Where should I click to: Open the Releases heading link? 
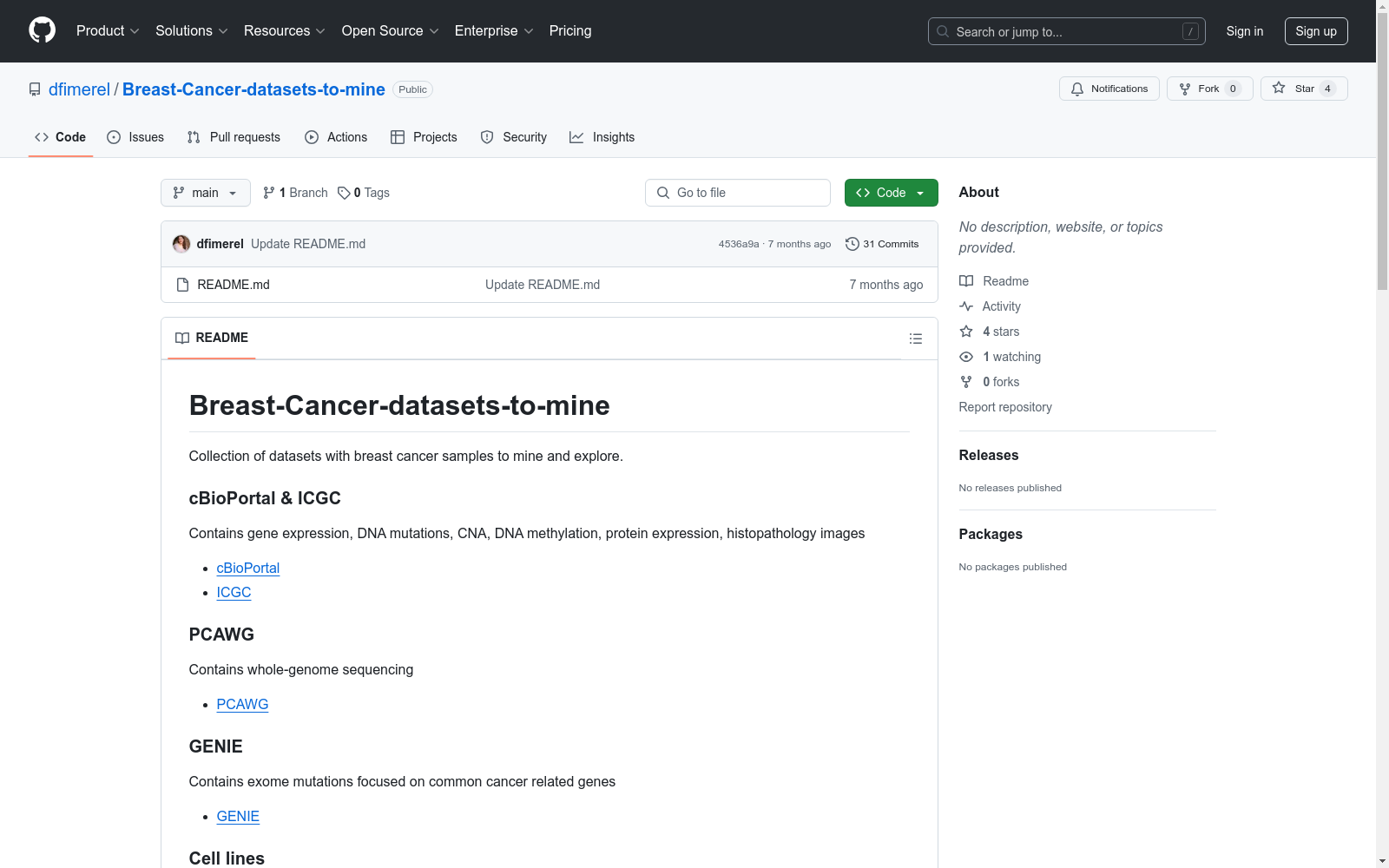point(989,455)
